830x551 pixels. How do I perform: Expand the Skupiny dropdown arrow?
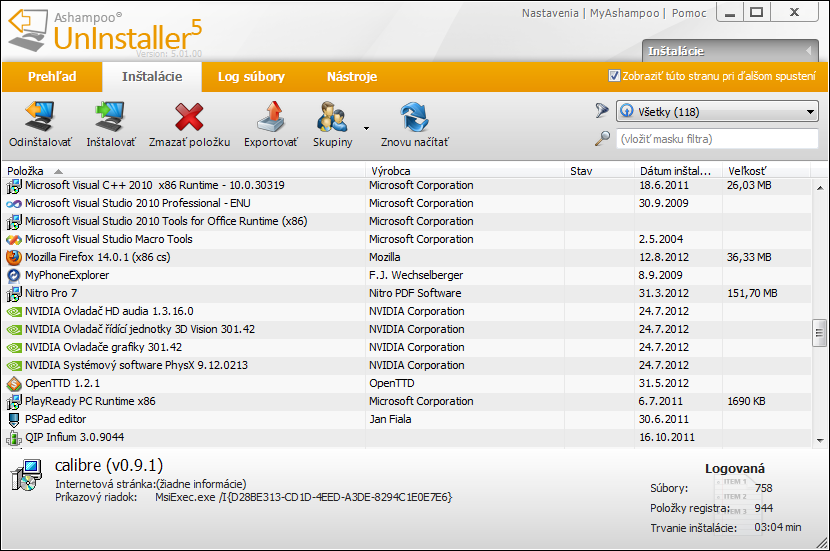pos(366,128)
